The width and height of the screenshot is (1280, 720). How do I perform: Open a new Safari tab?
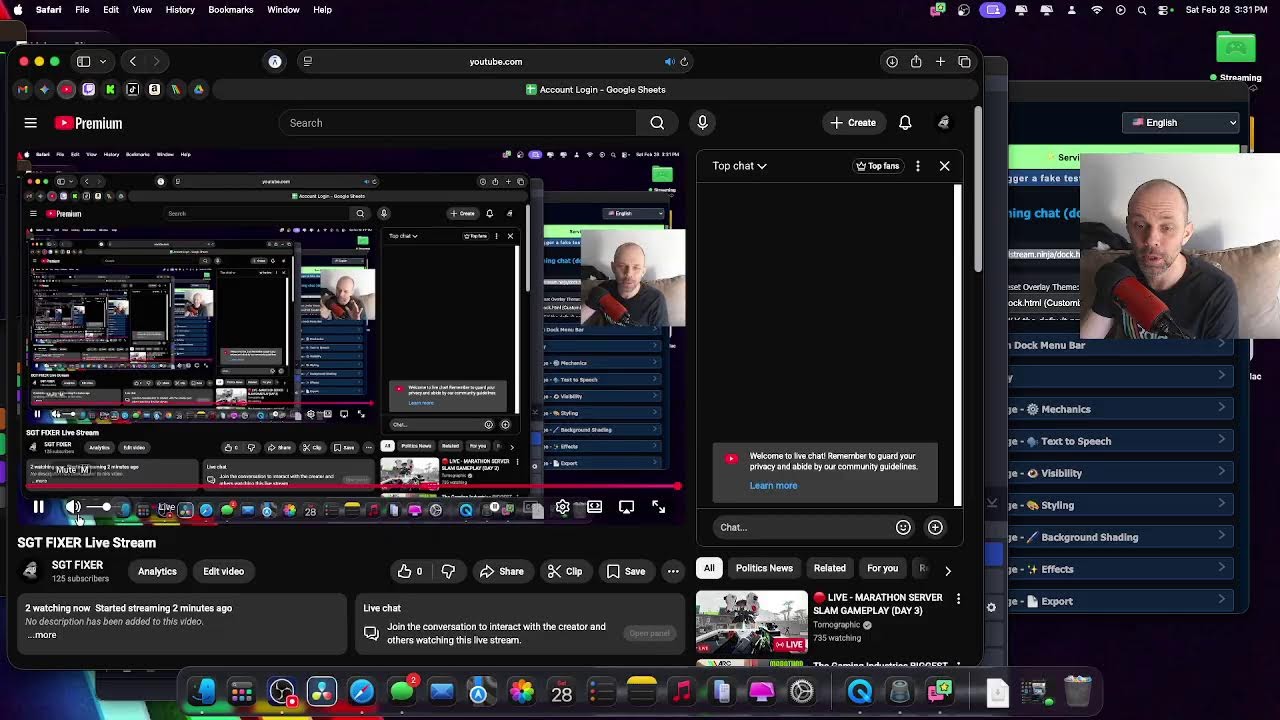[x=940, y=62]
